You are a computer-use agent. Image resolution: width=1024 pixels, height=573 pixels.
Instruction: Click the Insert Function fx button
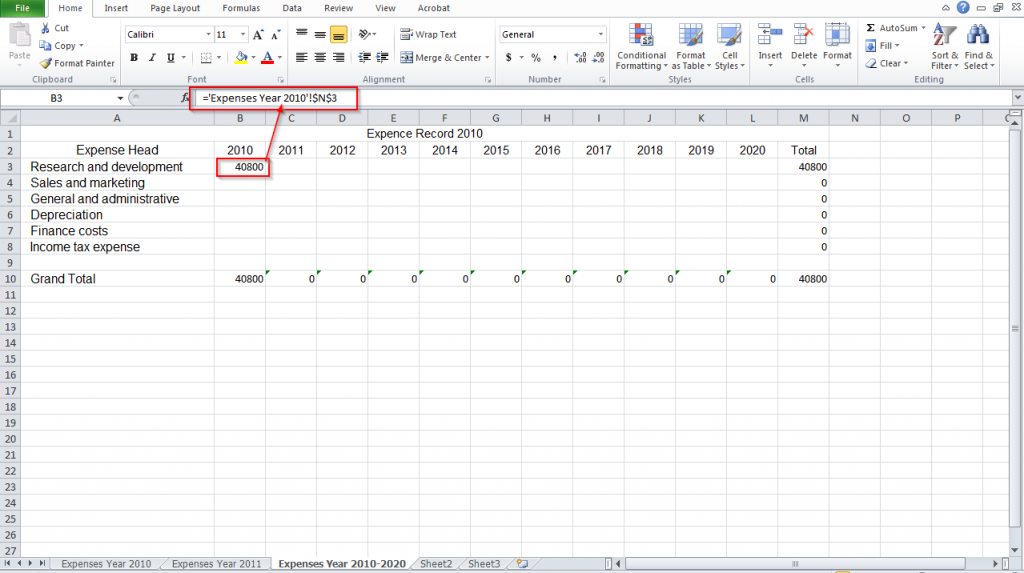coord(185,98)
